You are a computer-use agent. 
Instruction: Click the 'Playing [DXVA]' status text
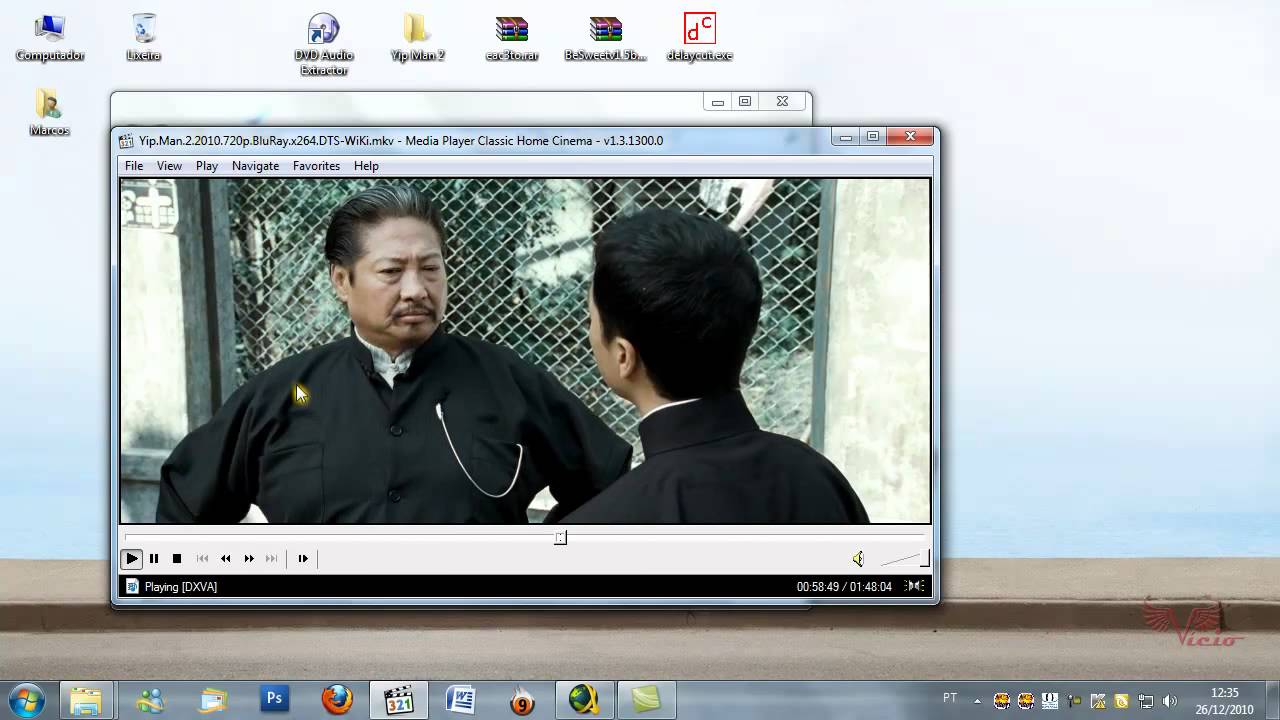pos(181,587)
